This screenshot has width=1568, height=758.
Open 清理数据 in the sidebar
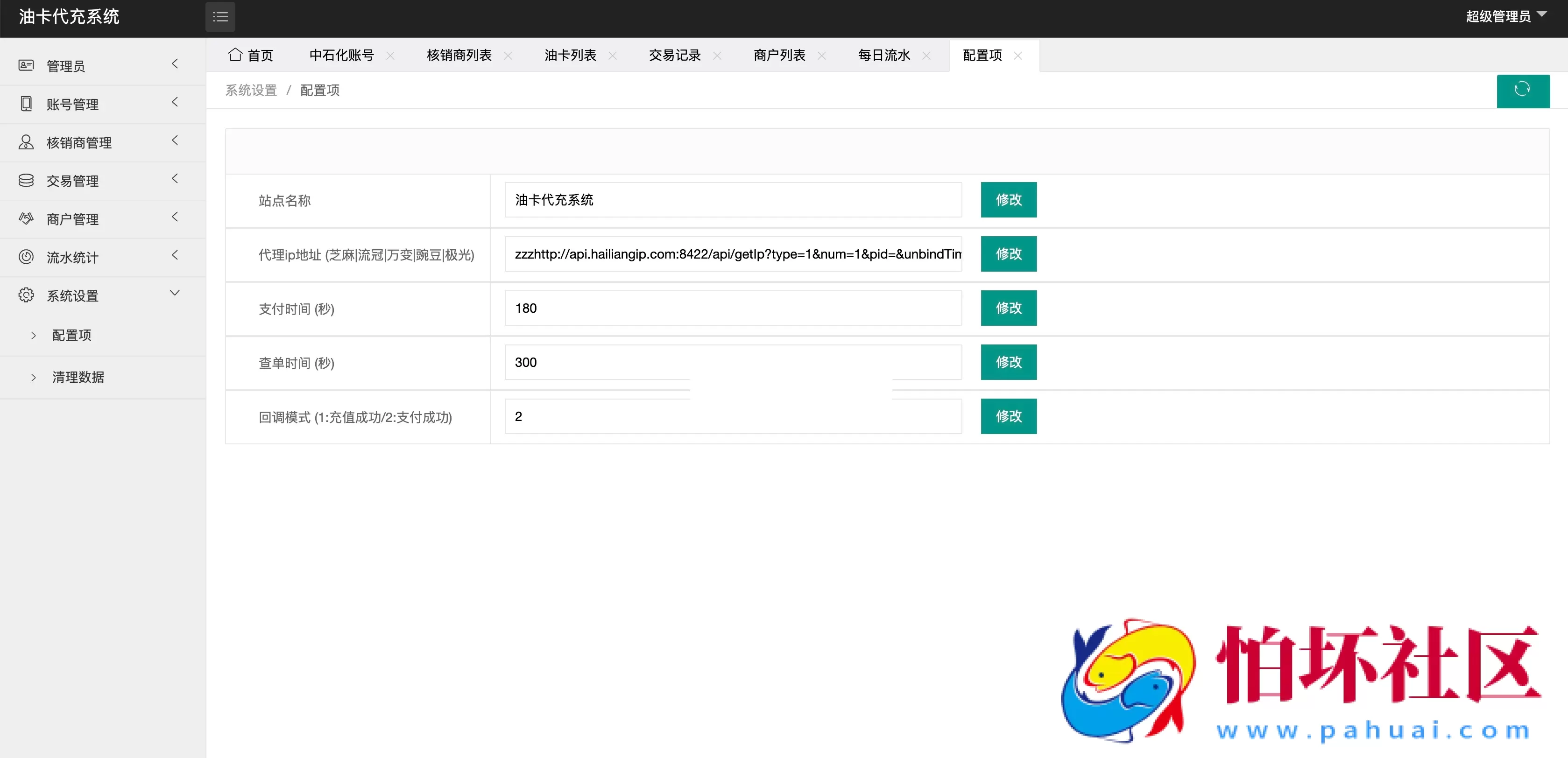(x=79, y=377)
